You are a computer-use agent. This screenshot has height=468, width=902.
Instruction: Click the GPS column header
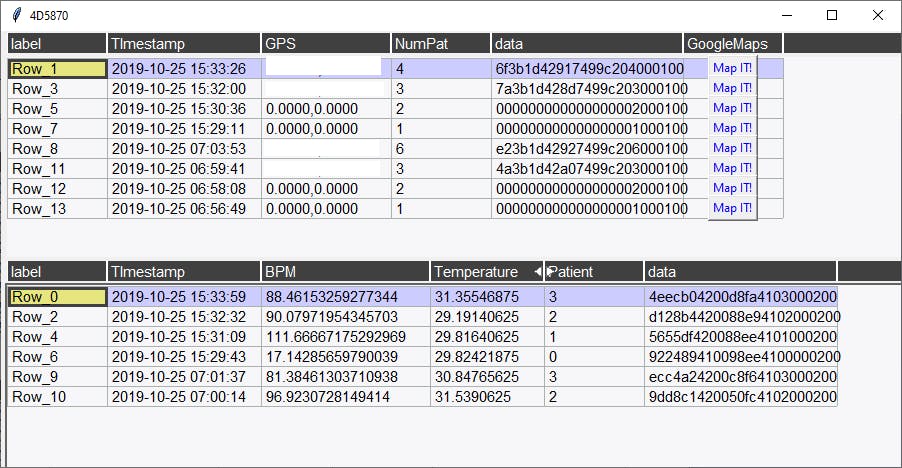click(326, 44)
